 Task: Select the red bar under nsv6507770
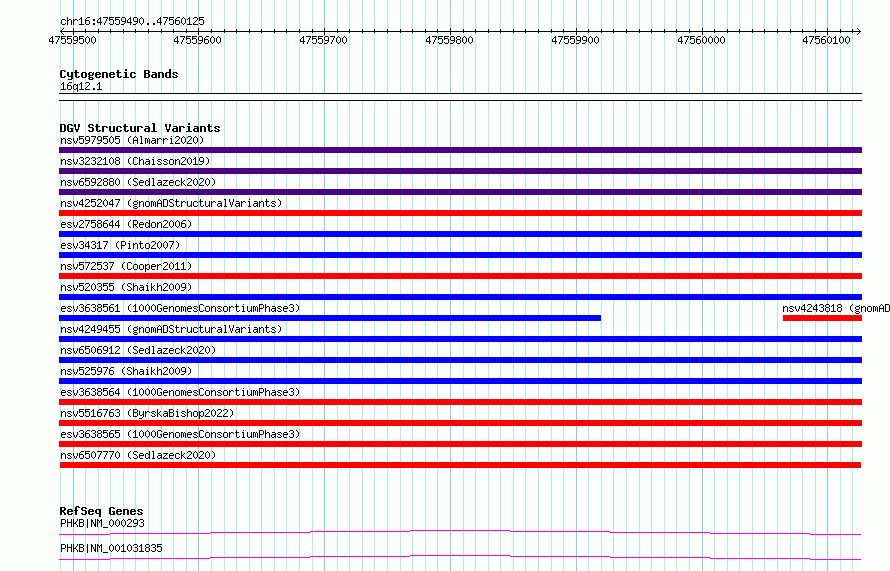[x=460, y=465]
